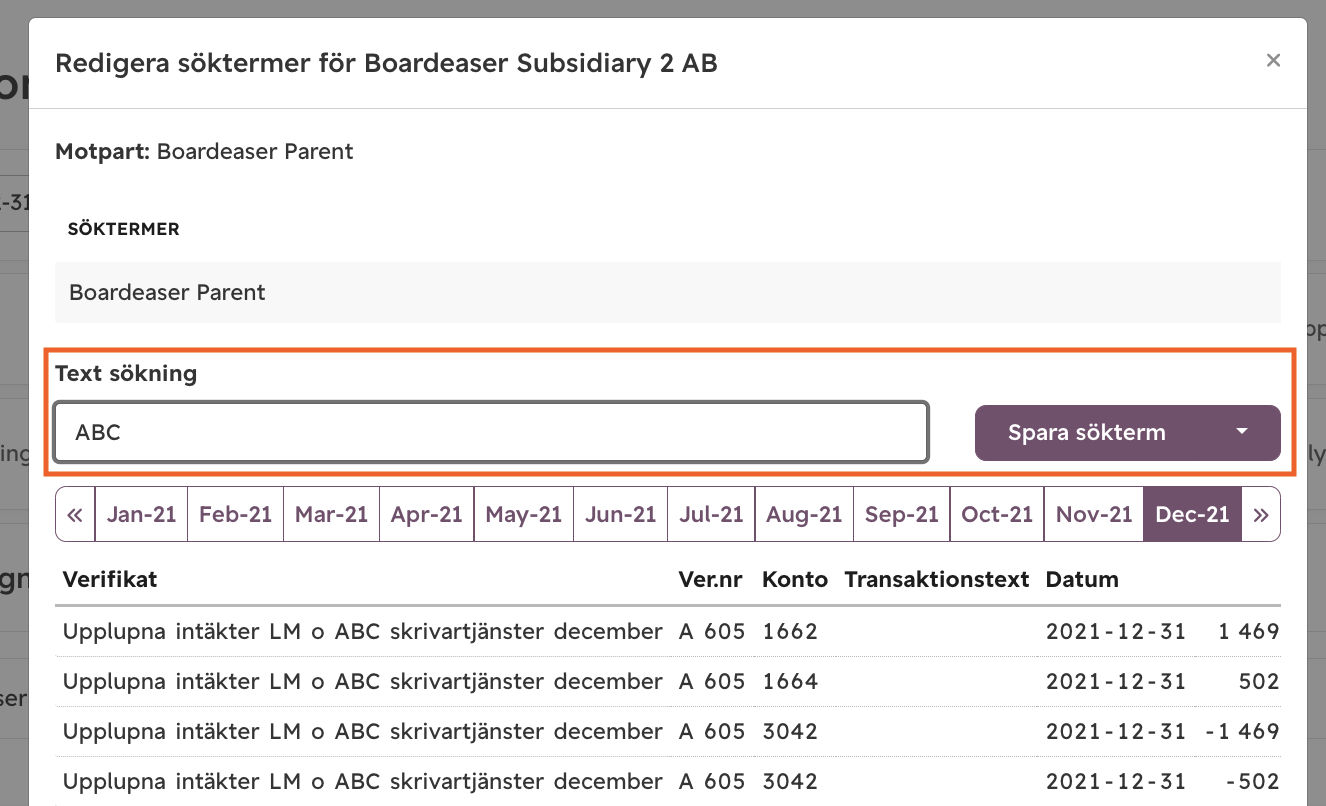Close the Redigera söktermer dialog
Screen dimensions: 1326x806
point(1273,60)
